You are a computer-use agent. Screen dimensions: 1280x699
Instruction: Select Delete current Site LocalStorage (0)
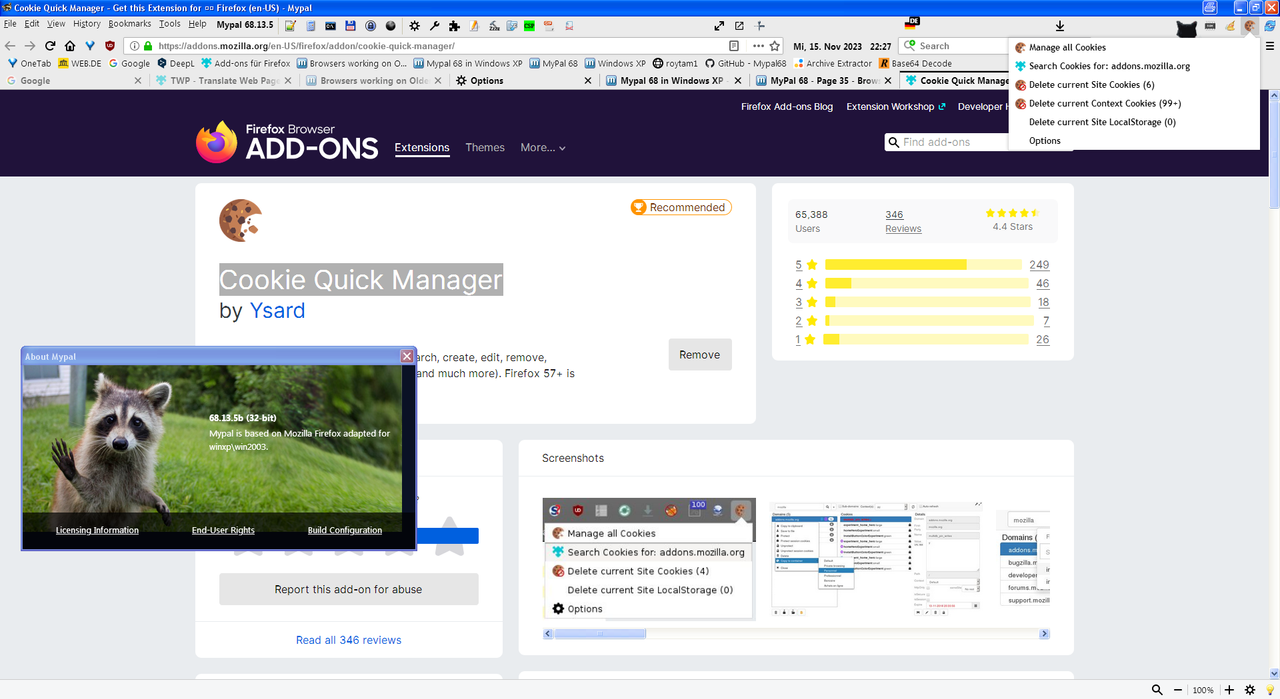pos(1102,122)
